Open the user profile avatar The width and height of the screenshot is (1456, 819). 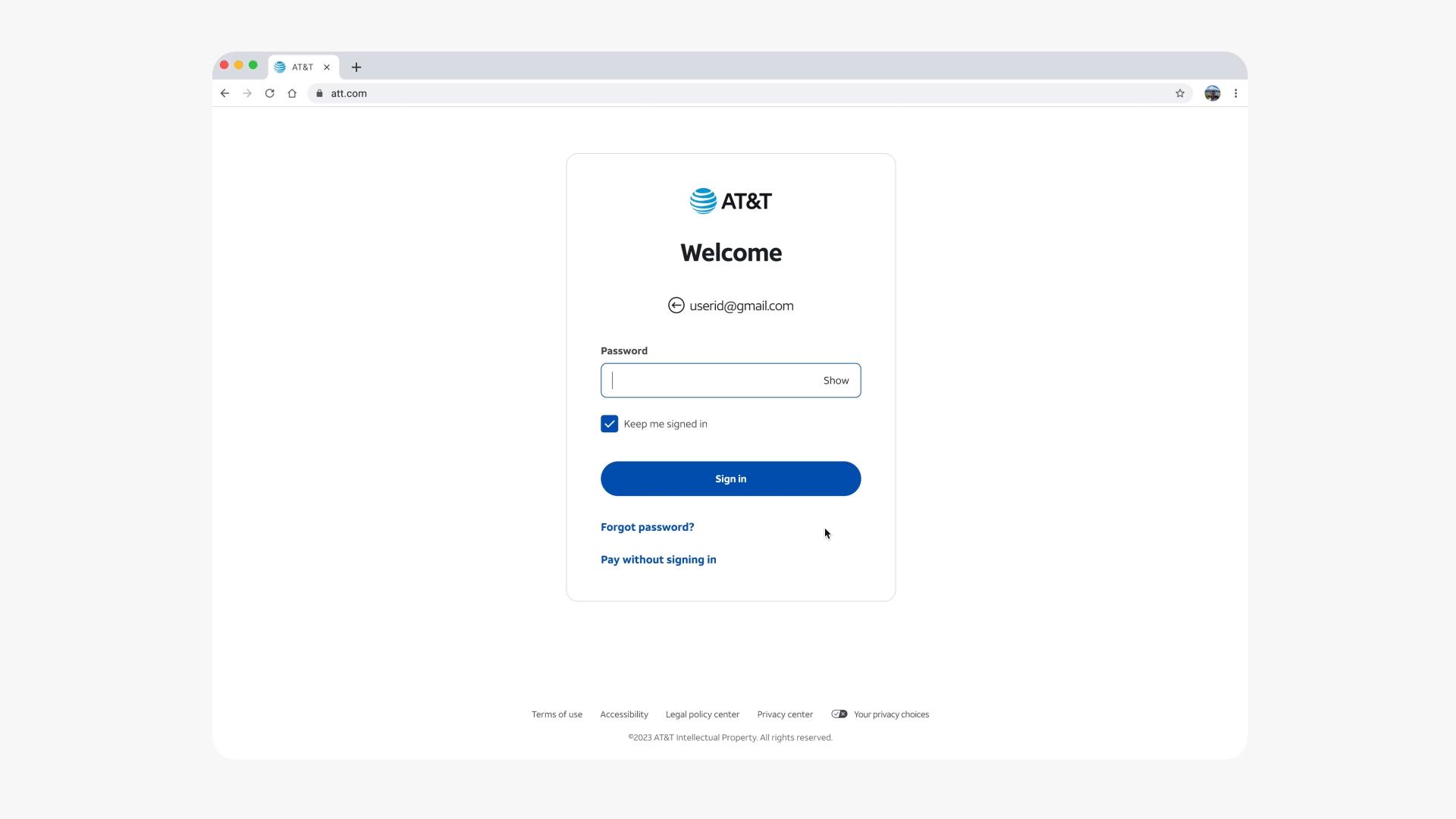click(1213, 93)
